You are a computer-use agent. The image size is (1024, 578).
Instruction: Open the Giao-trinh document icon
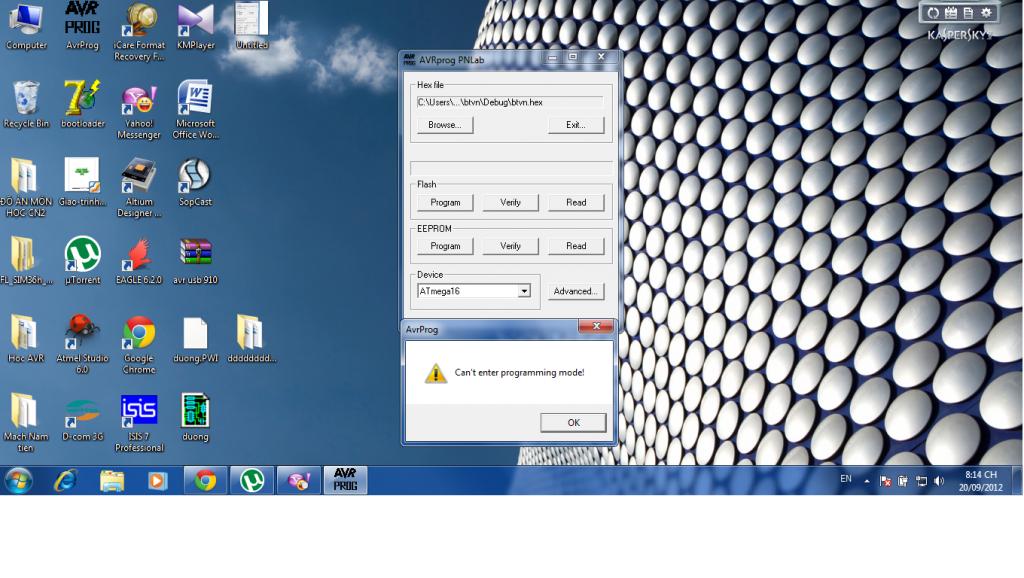[82, 183]
